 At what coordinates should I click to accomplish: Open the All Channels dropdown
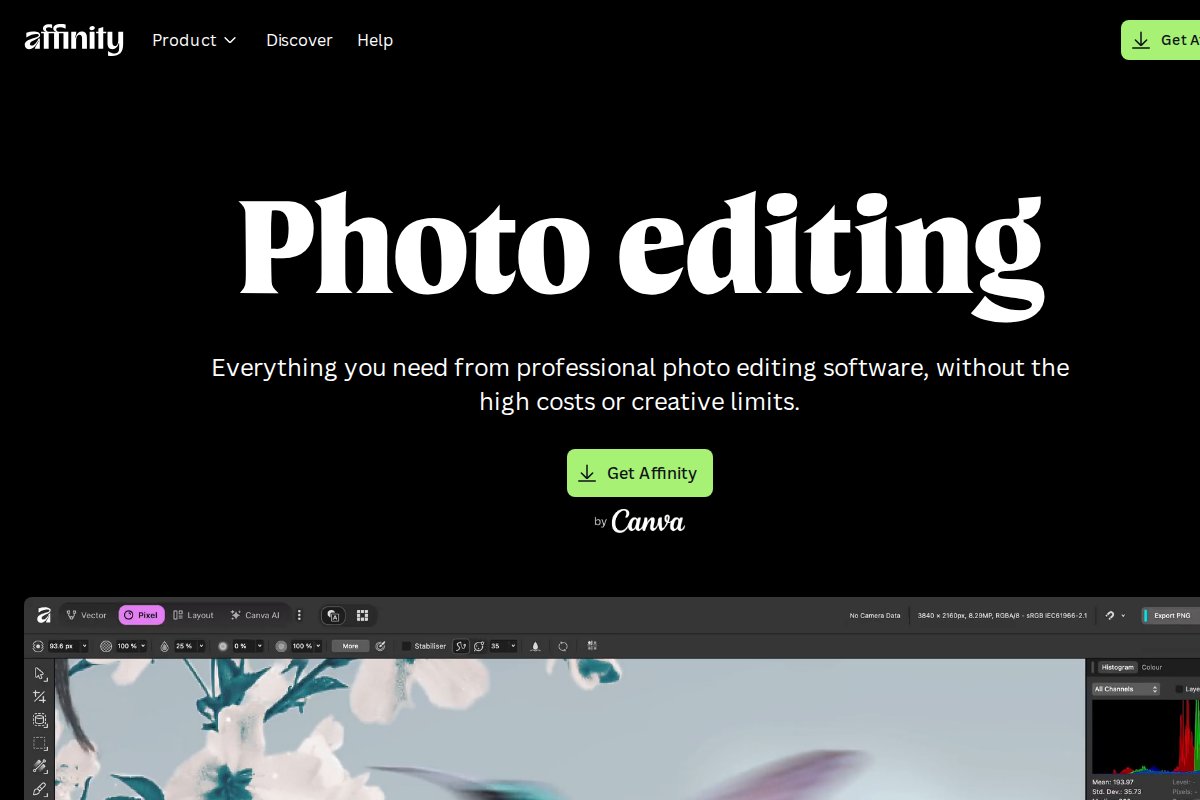coord(1126,689)
